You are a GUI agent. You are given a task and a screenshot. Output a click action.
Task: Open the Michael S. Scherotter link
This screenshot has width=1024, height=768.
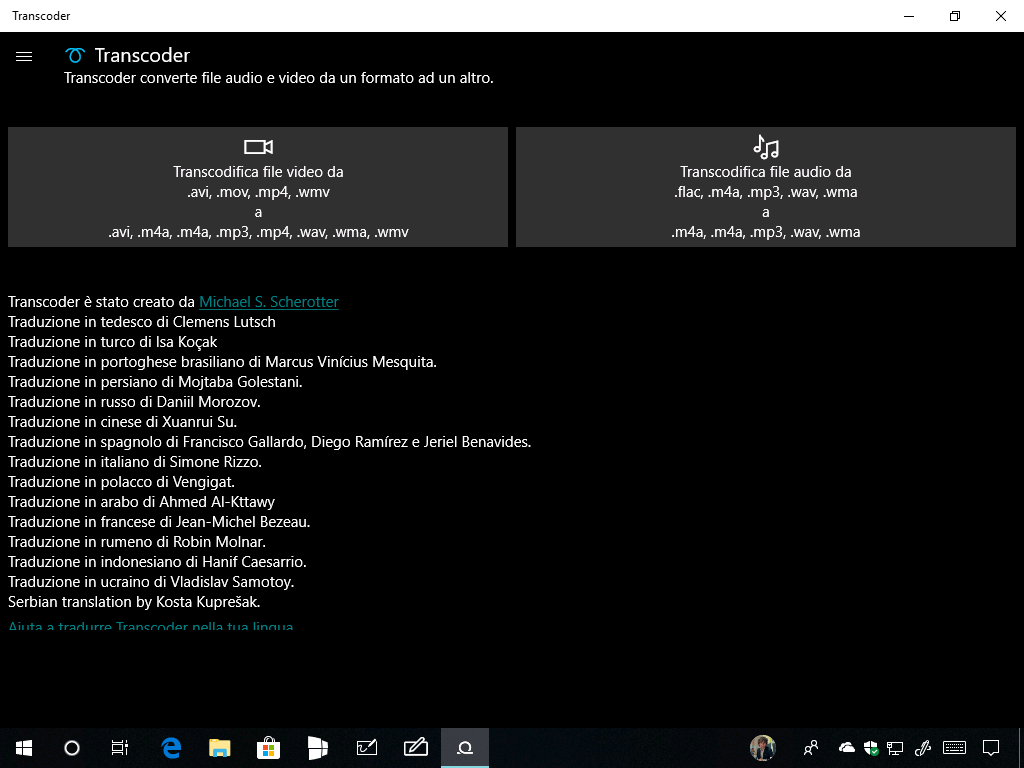269,302
